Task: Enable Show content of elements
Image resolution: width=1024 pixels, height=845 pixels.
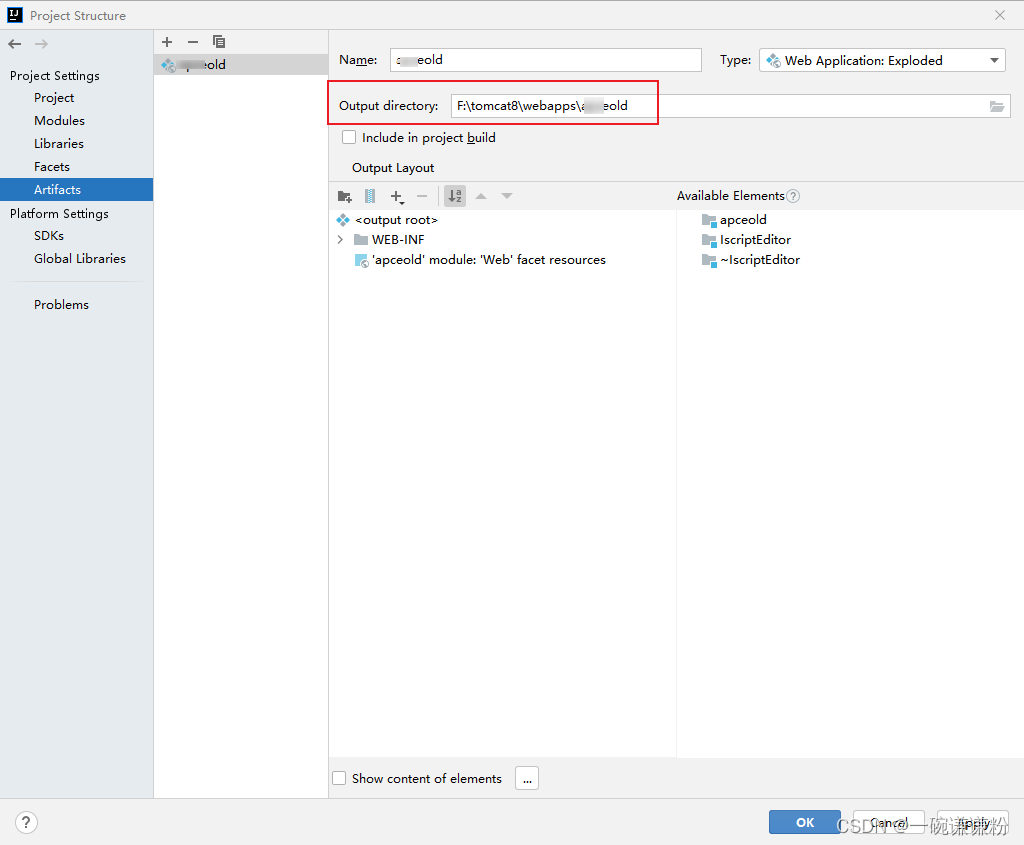Action: click(x=340, y=778)
